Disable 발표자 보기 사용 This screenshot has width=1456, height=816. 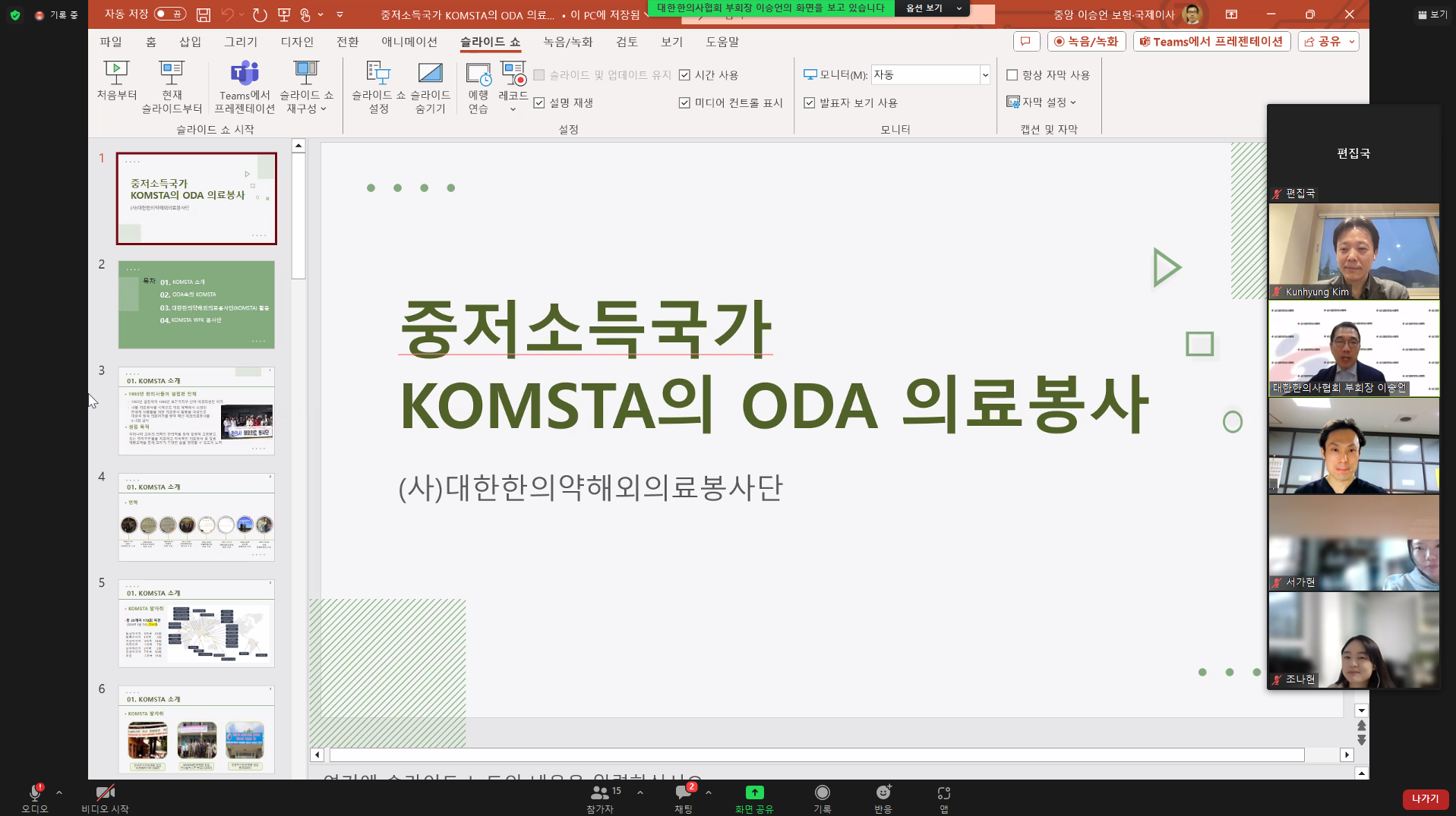[810, 102]
